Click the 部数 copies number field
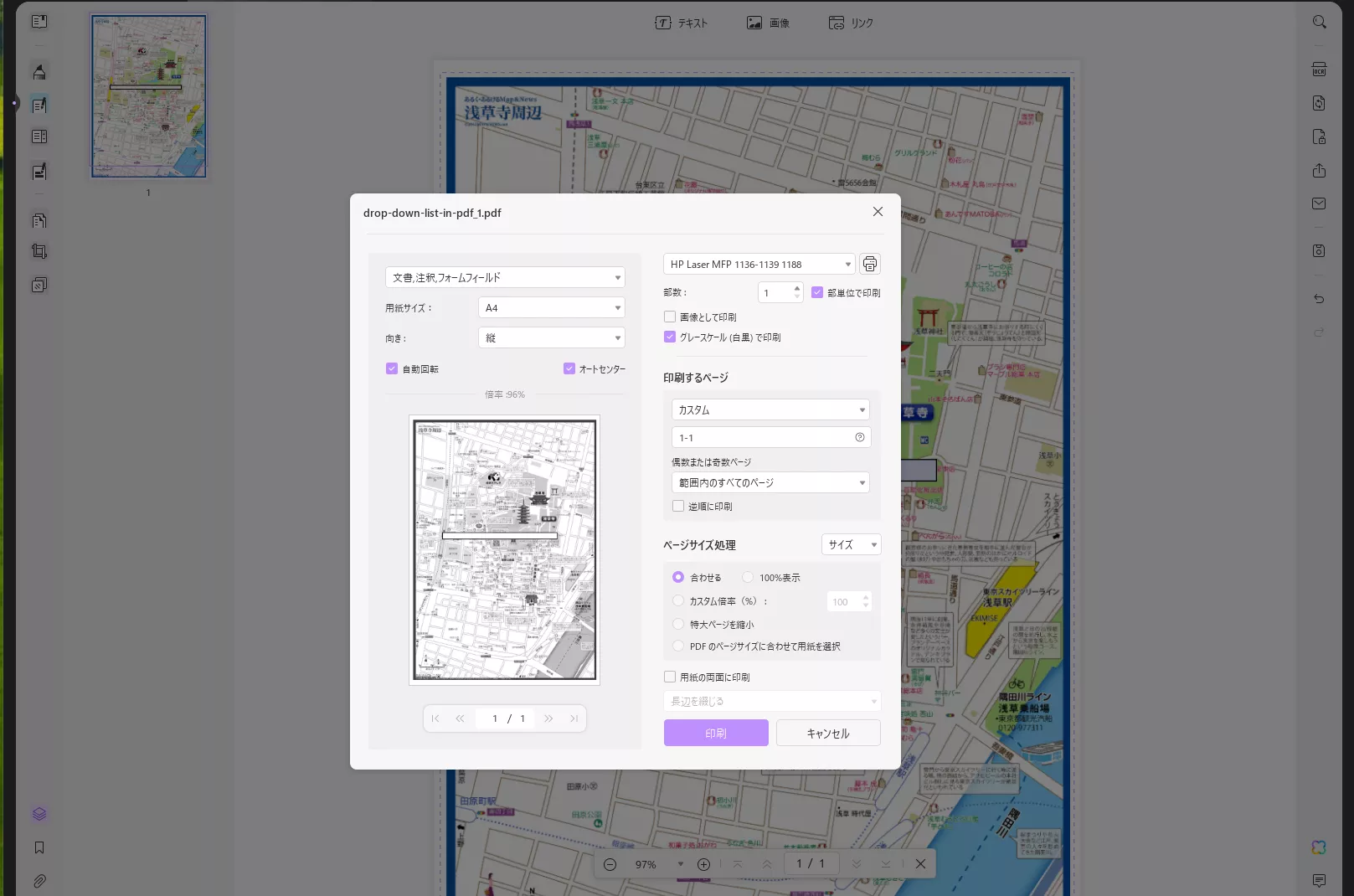The height and width of the screenshot is (896, 1354). coord(775,292)
